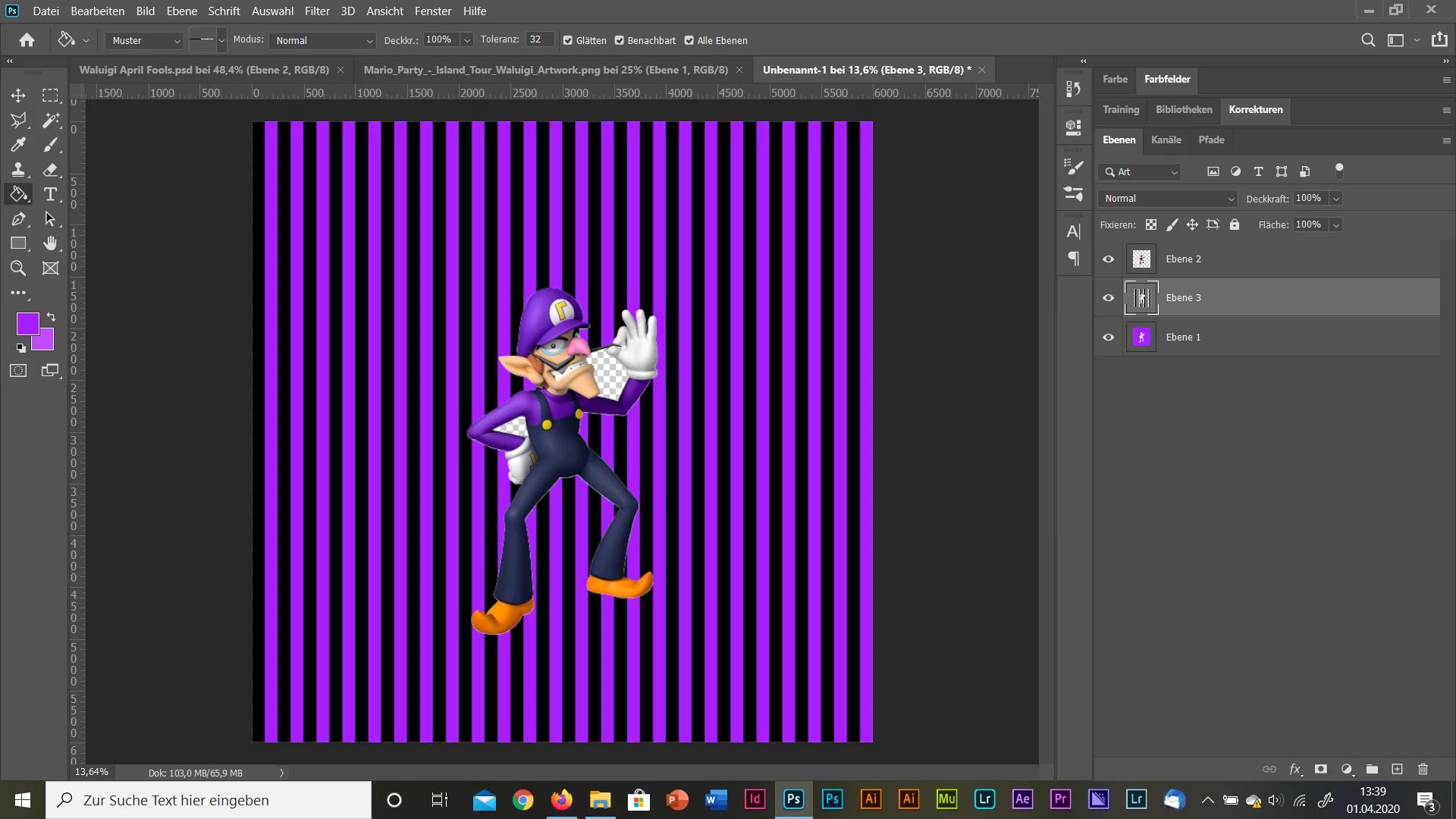Click the delete layer trash icon
1456x819 pixels.
pos(1423,769)
